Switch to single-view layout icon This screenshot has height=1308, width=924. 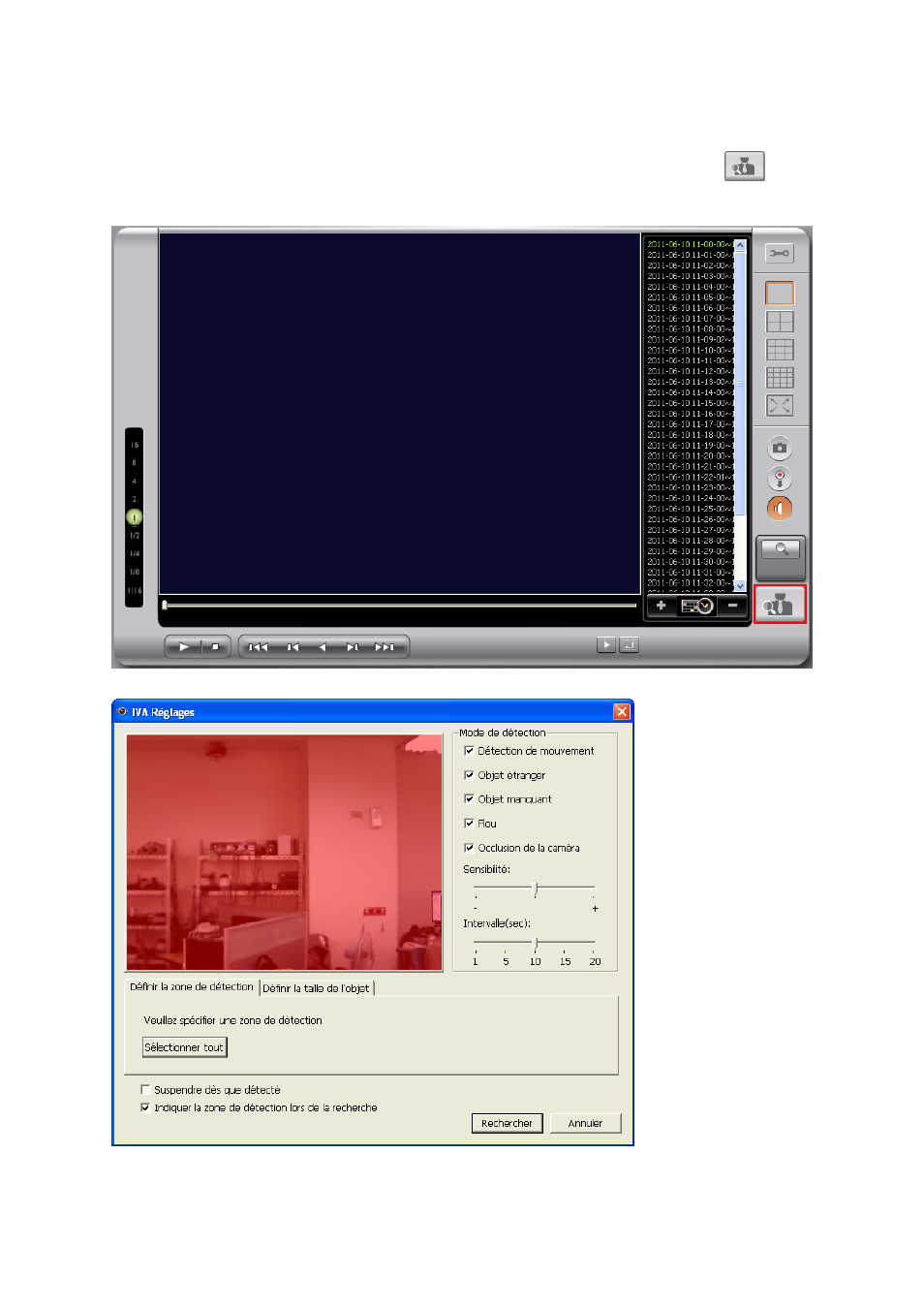point(780,293)
